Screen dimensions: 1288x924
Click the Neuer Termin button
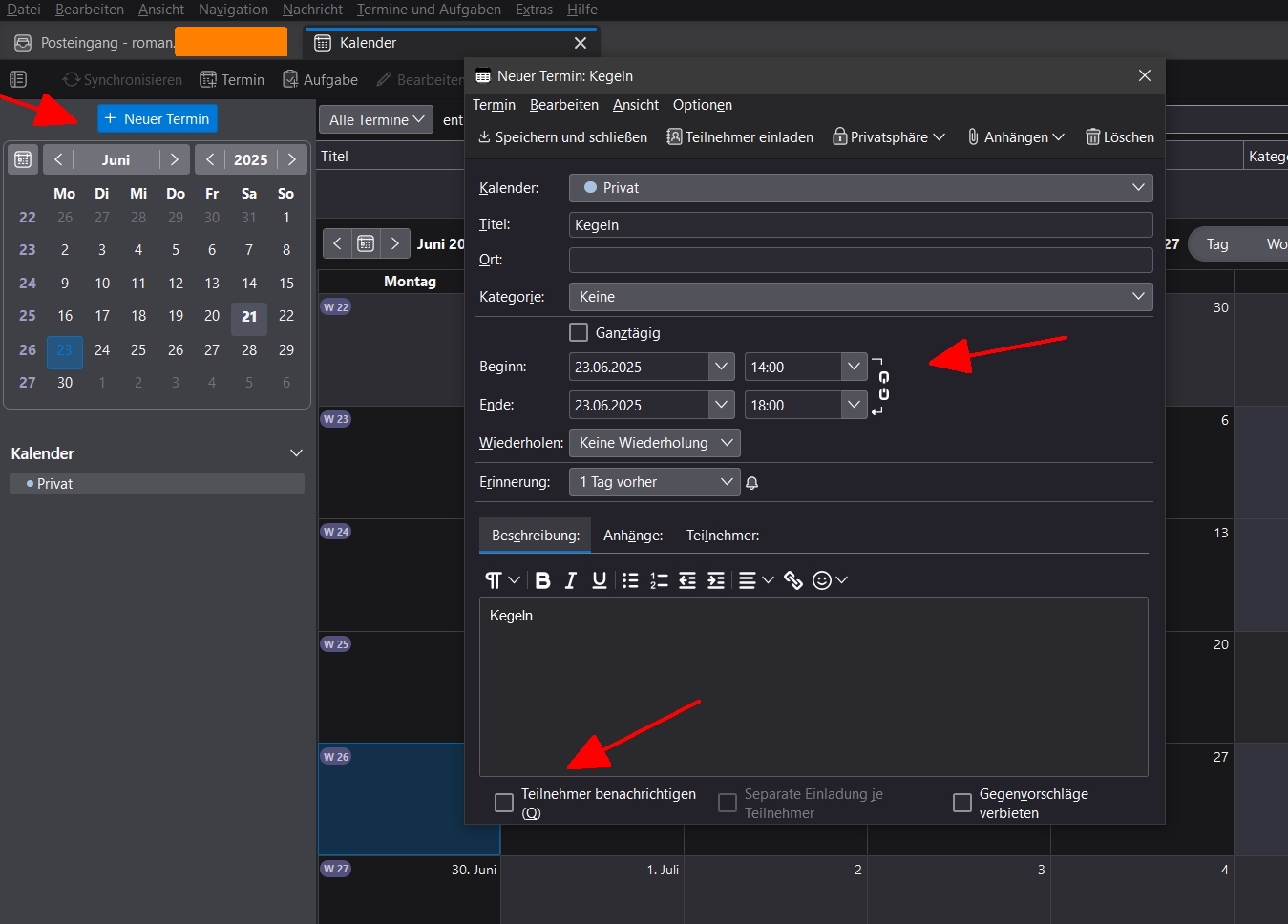pyautogui.click(x=158, y=118)
